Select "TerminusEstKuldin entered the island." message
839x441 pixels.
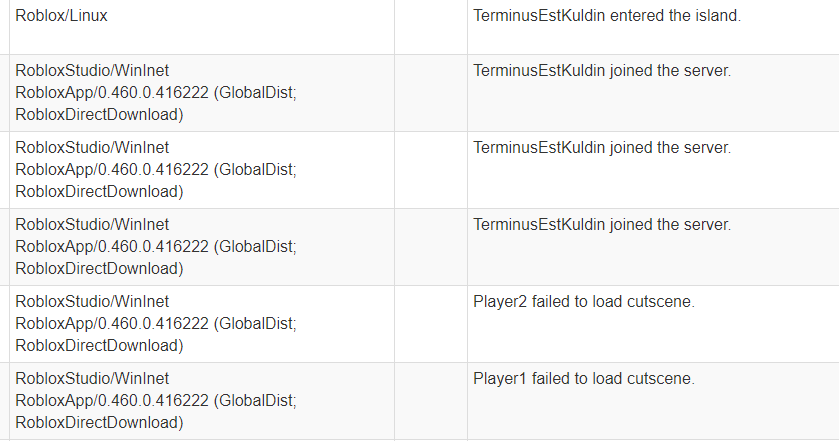607,16
